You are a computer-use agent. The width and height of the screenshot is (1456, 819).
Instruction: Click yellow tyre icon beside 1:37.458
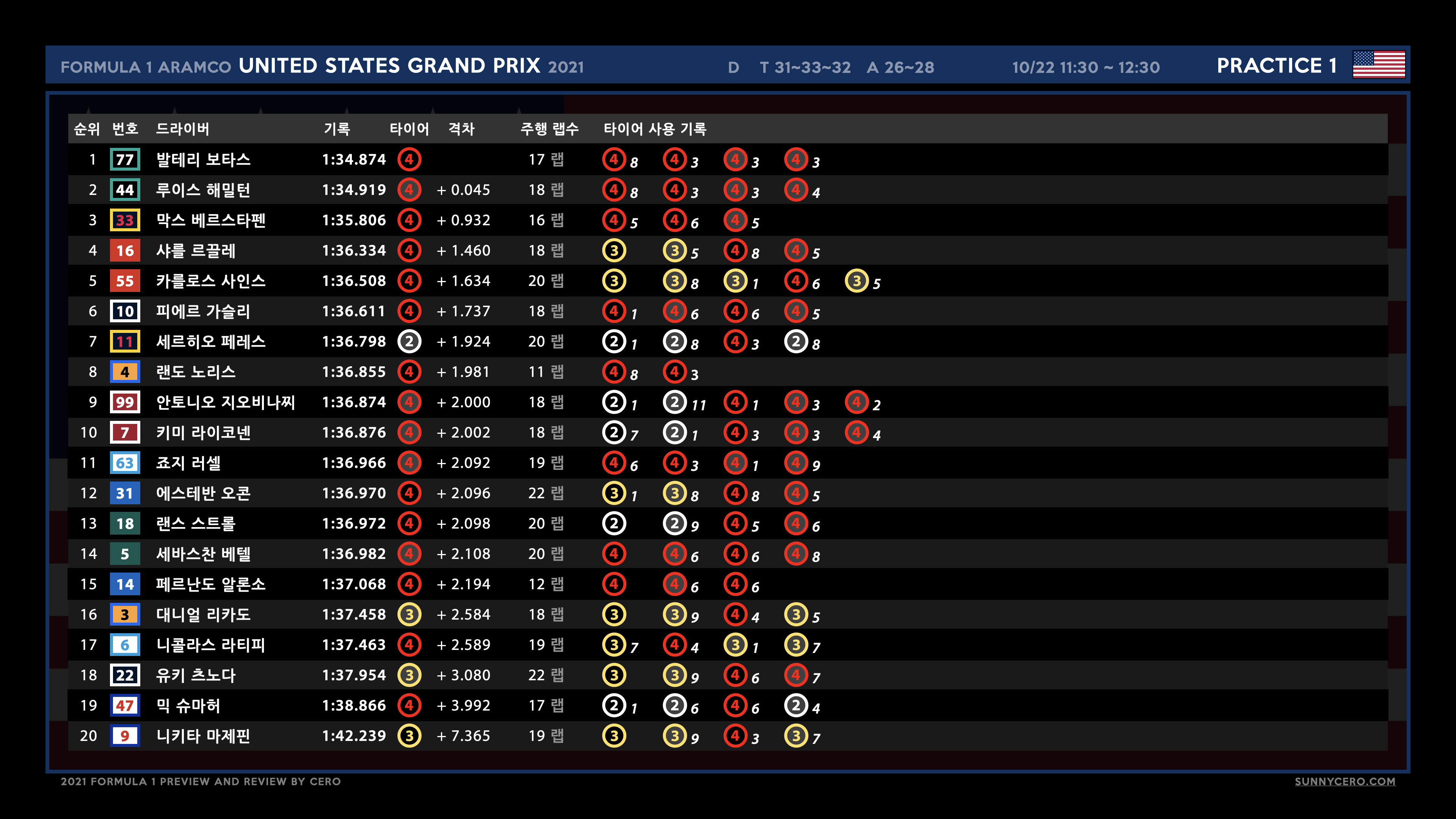coord(409,614)
